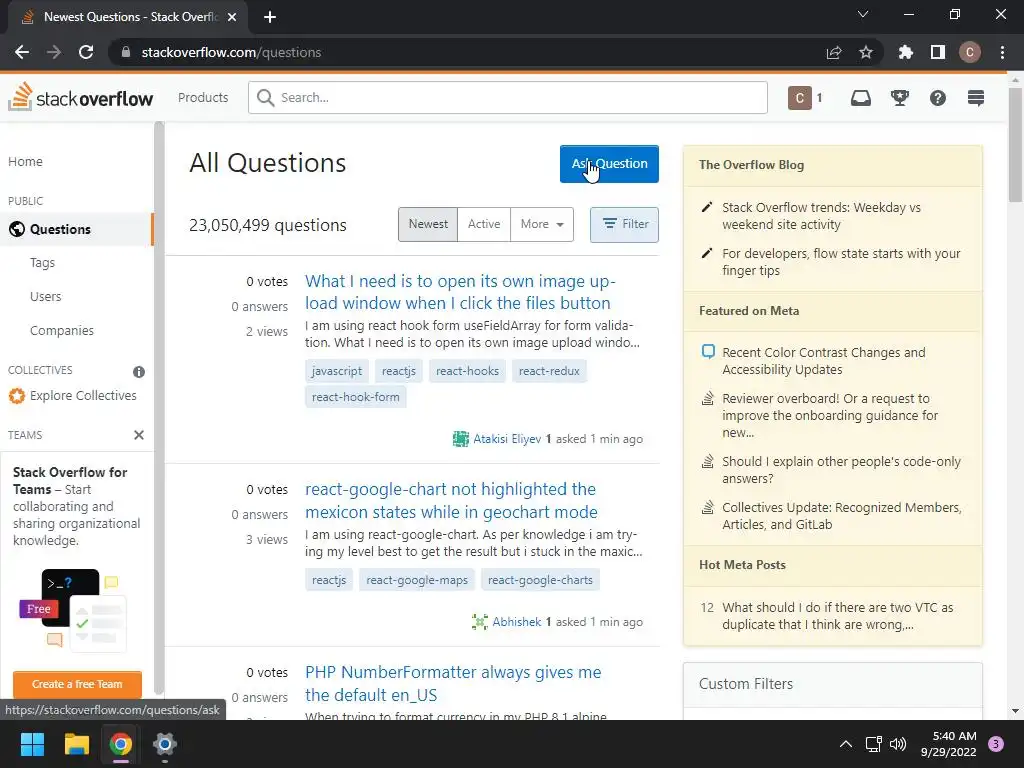Viewport: 1024px width, 768px height.
Task: Open a new browser tab
Action: (x=270, y=17)
